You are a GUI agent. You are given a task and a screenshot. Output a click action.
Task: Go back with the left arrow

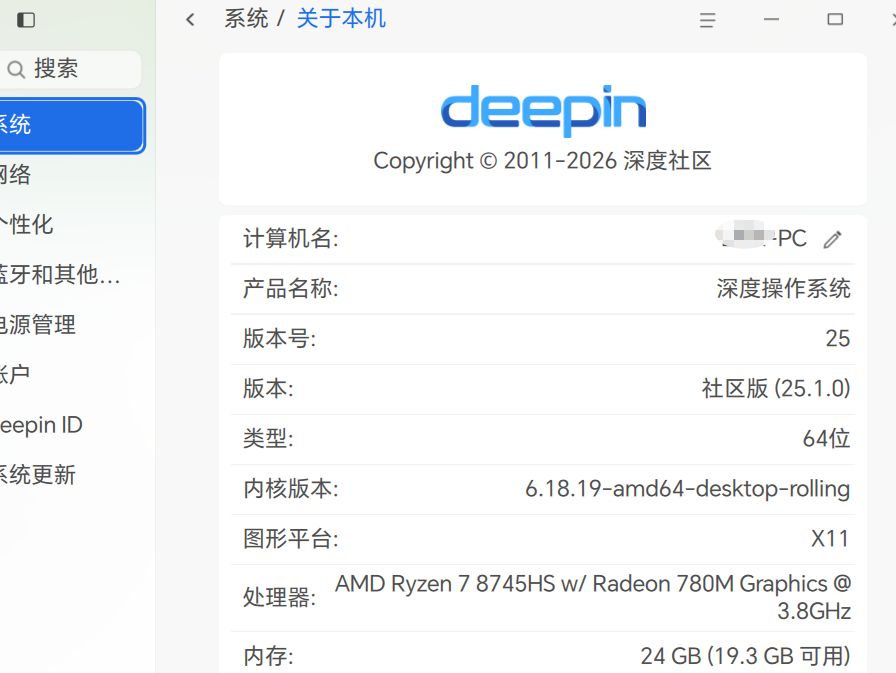[190, 20]
